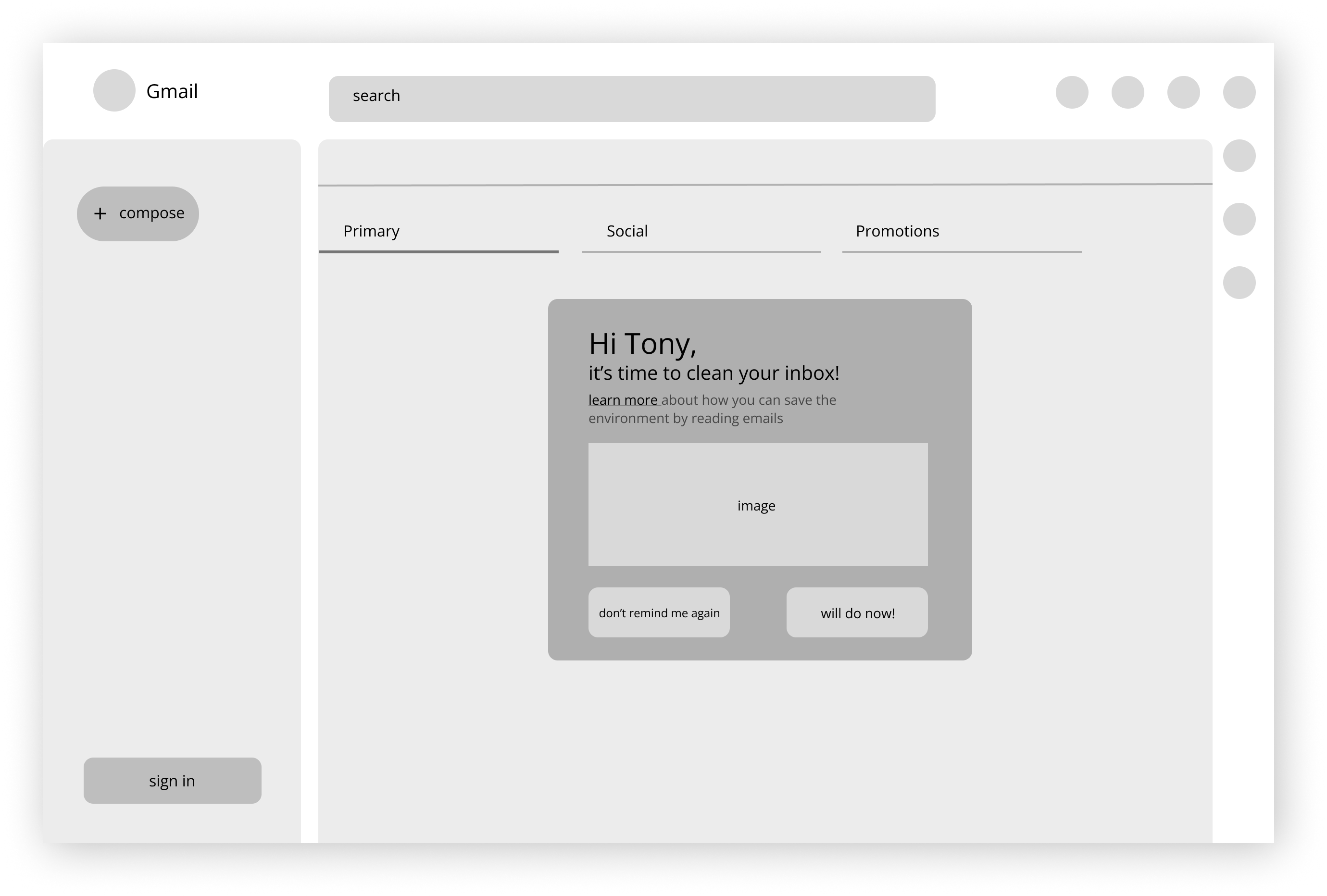Click the search field

632,99
